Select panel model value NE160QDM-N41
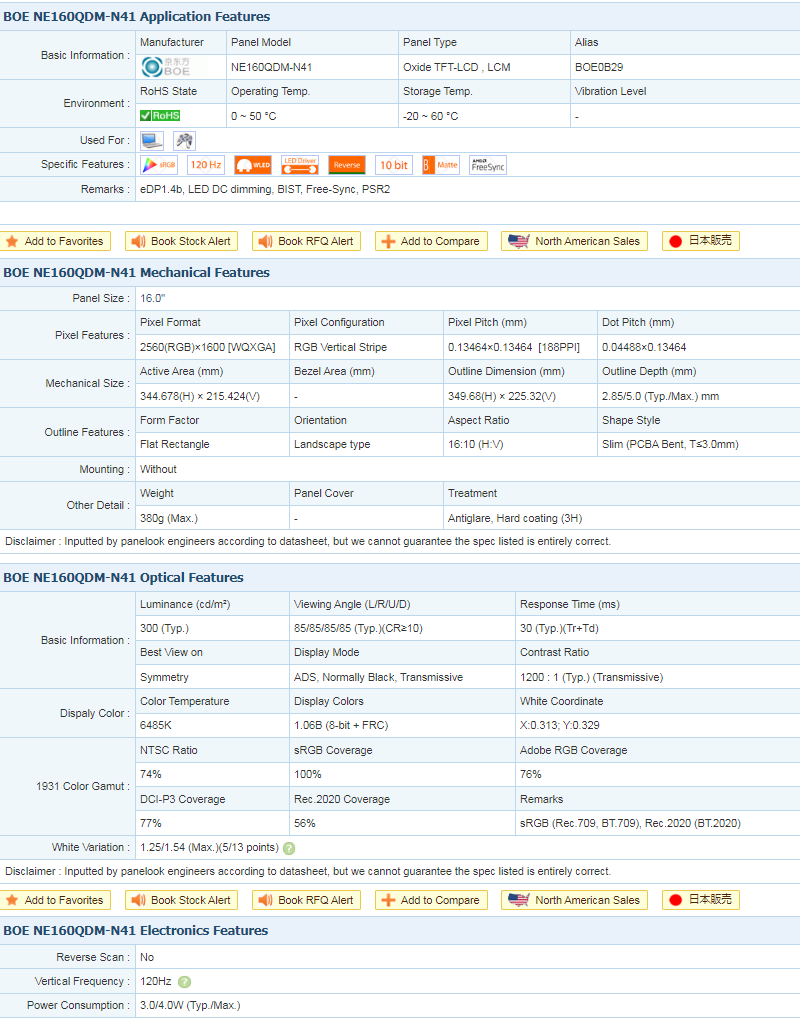This screenshot has width=800, height=1024. pyautogui.click(x=272, y=67)
